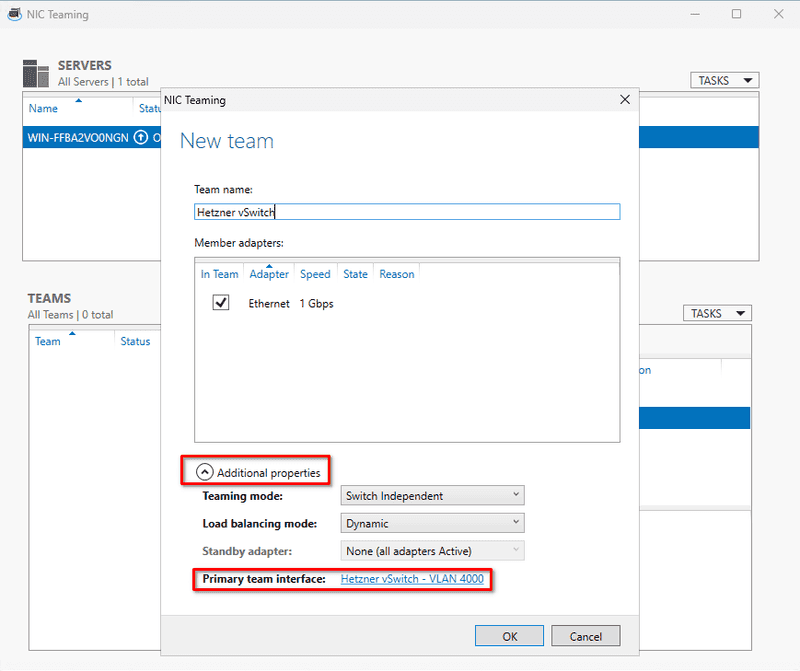The image size is (800, 671).
Task: Click the Speed column header
Action: pos(315,273)
